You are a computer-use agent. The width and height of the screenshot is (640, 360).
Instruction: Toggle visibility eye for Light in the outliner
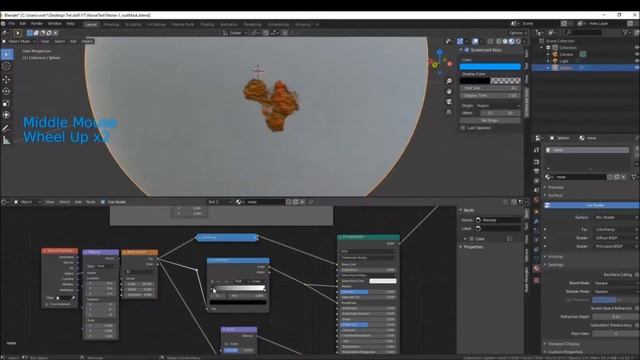point(637,61)
